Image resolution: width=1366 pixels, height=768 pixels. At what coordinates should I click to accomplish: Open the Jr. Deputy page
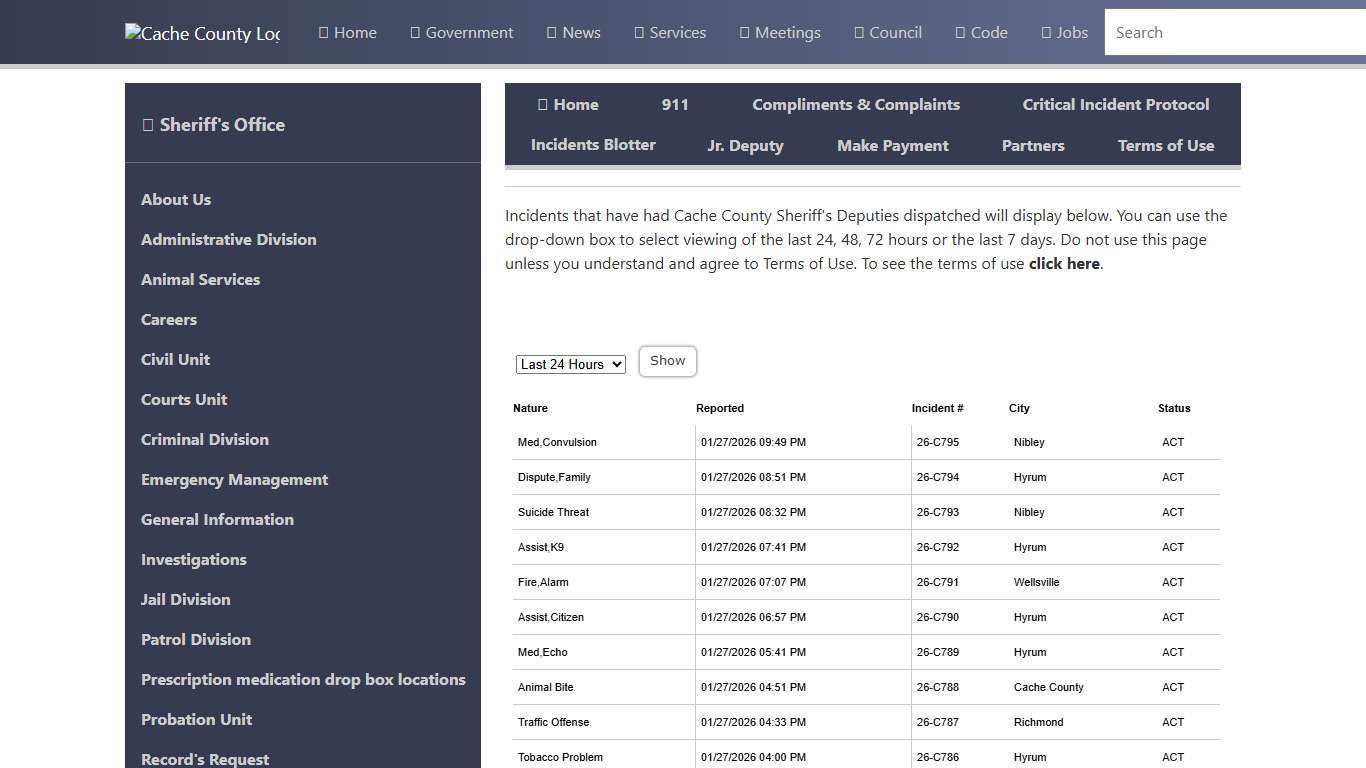pyautogui.click(x=745, y=146)
